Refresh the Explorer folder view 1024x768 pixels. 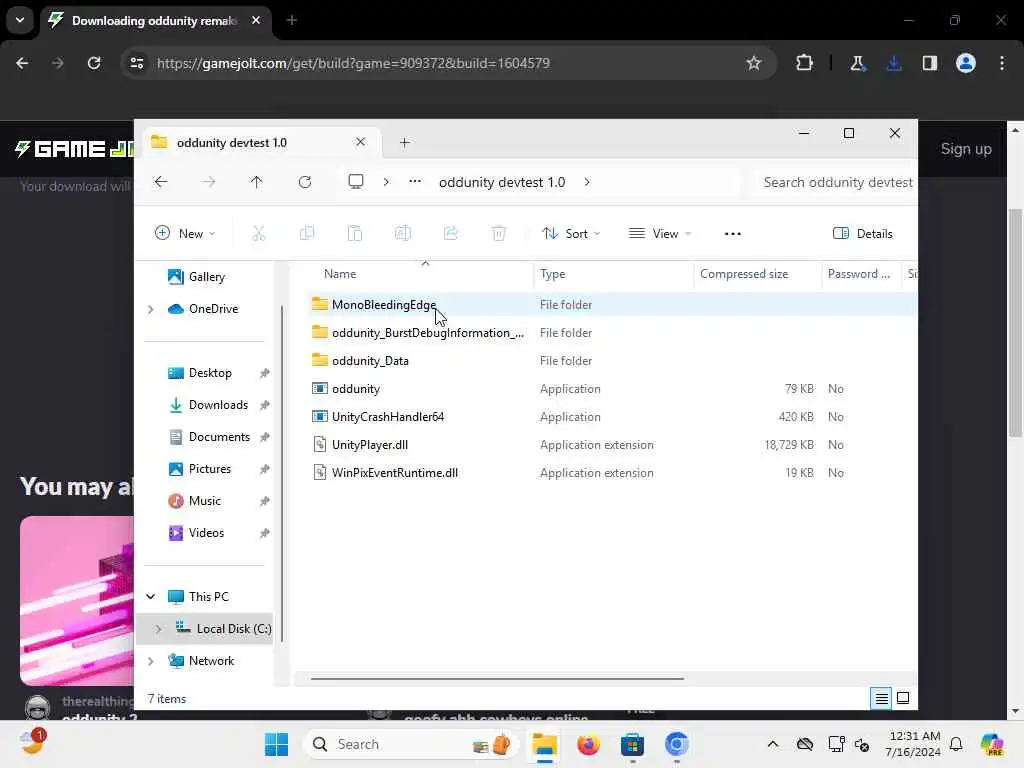pos(305,182)
